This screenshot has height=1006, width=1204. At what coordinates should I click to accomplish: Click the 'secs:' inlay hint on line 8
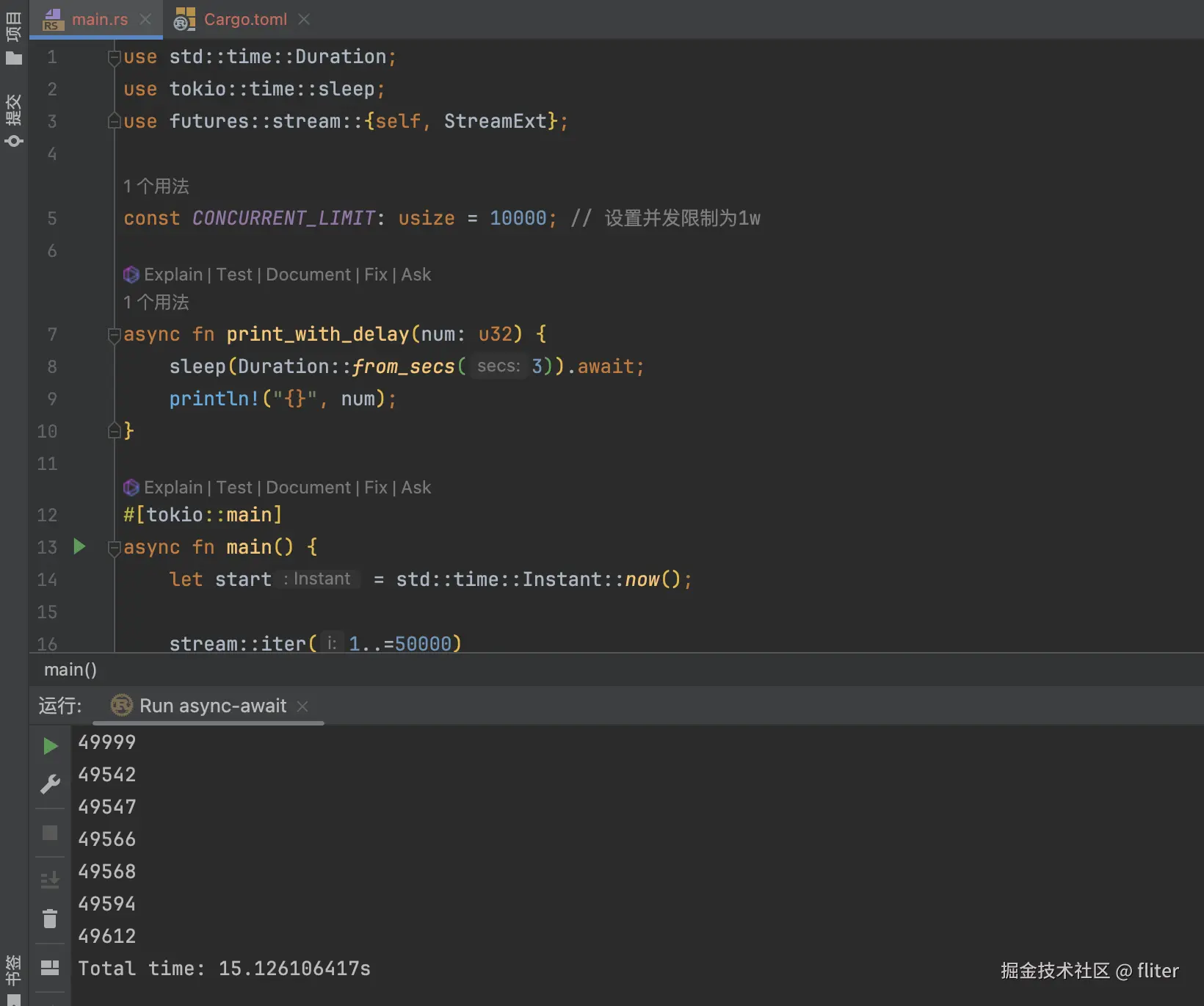498,366
